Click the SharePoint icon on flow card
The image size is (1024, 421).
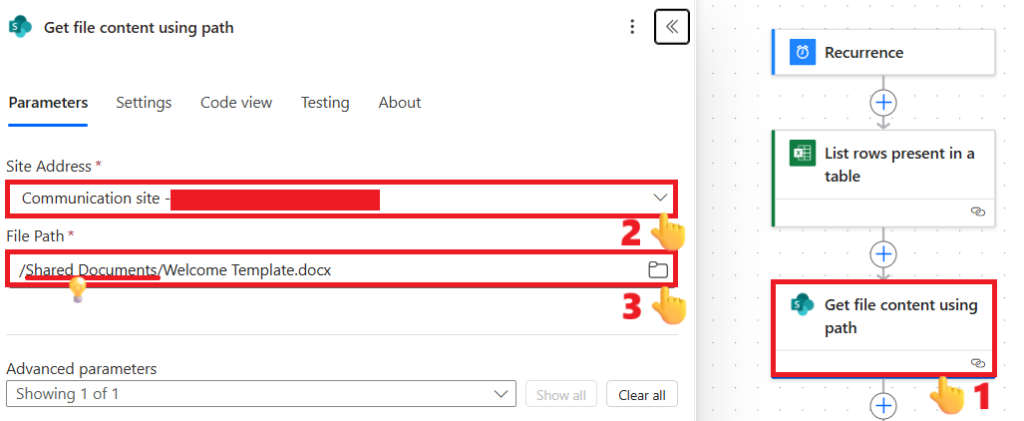tap(802, 306)
